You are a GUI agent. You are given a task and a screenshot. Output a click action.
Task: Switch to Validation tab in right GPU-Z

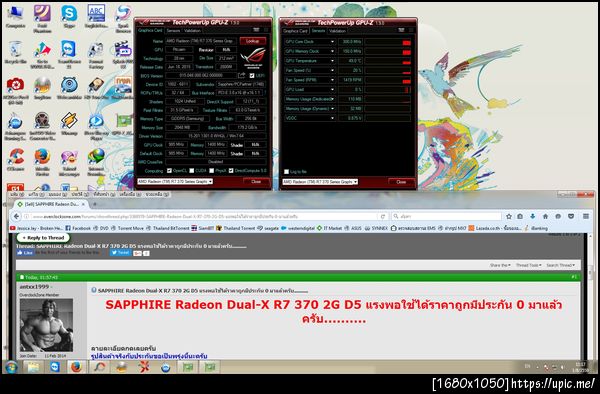pyautogui.click(x=337, y=31)
